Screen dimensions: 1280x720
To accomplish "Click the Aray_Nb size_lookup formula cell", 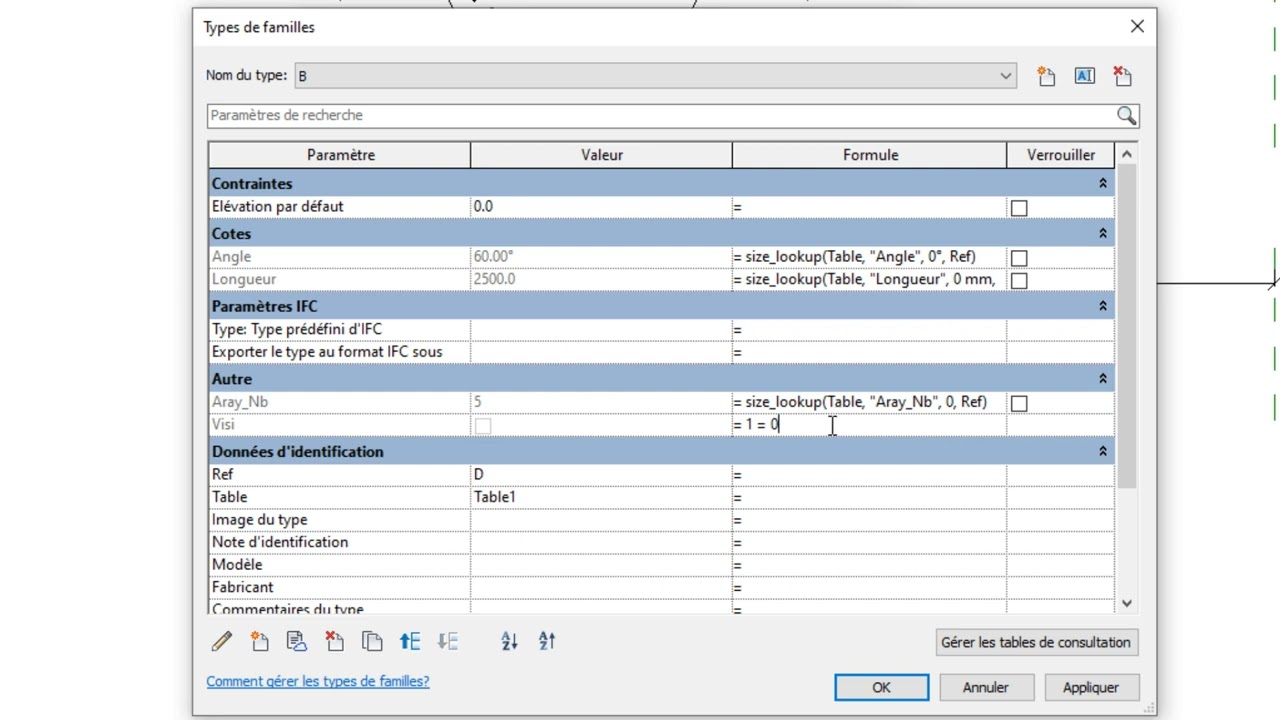I will (869, 402).
